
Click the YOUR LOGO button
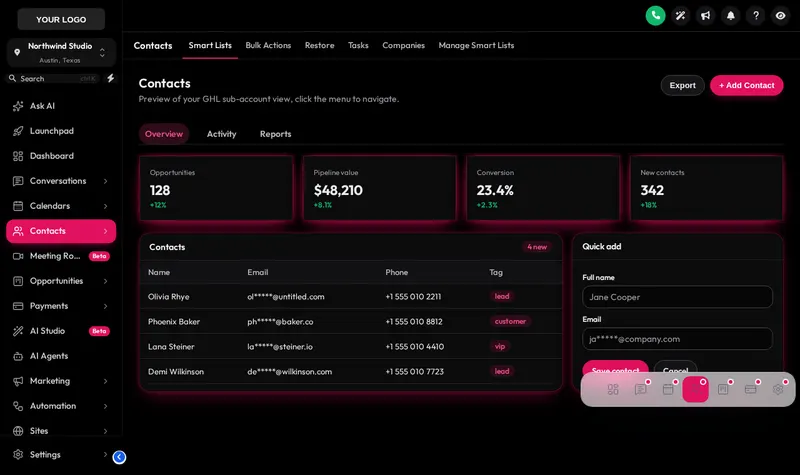pyautogui.click(x=61, y=19)
